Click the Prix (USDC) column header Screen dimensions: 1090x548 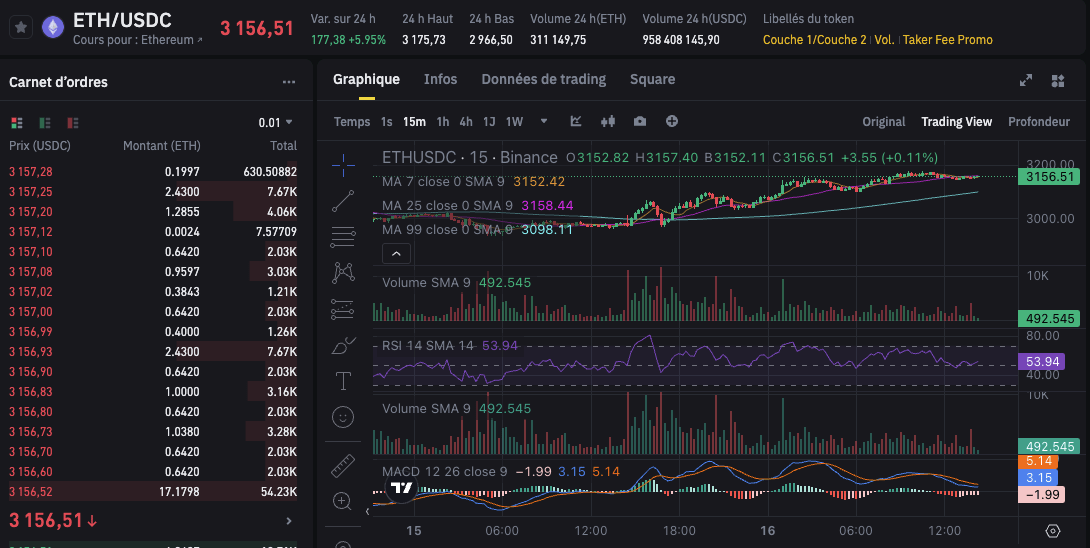pyautogui.click(x=40, y=146)
